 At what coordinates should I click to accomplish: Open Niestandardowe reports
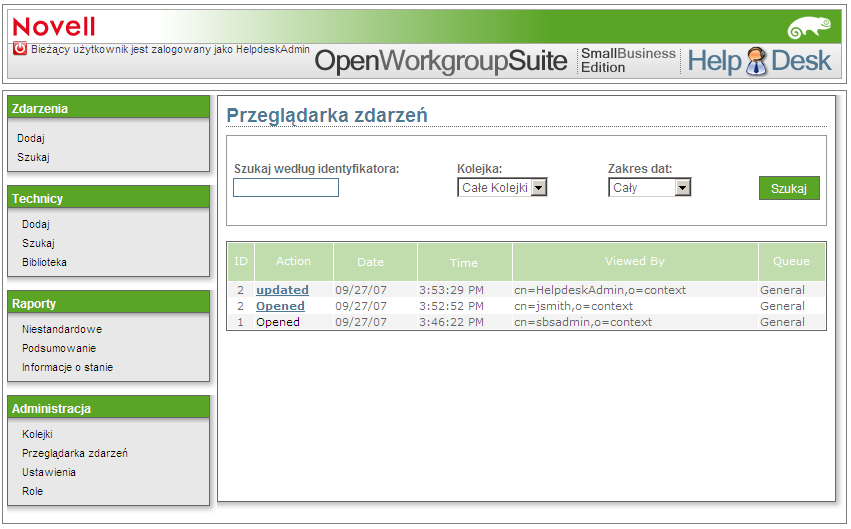pos(62,329)
